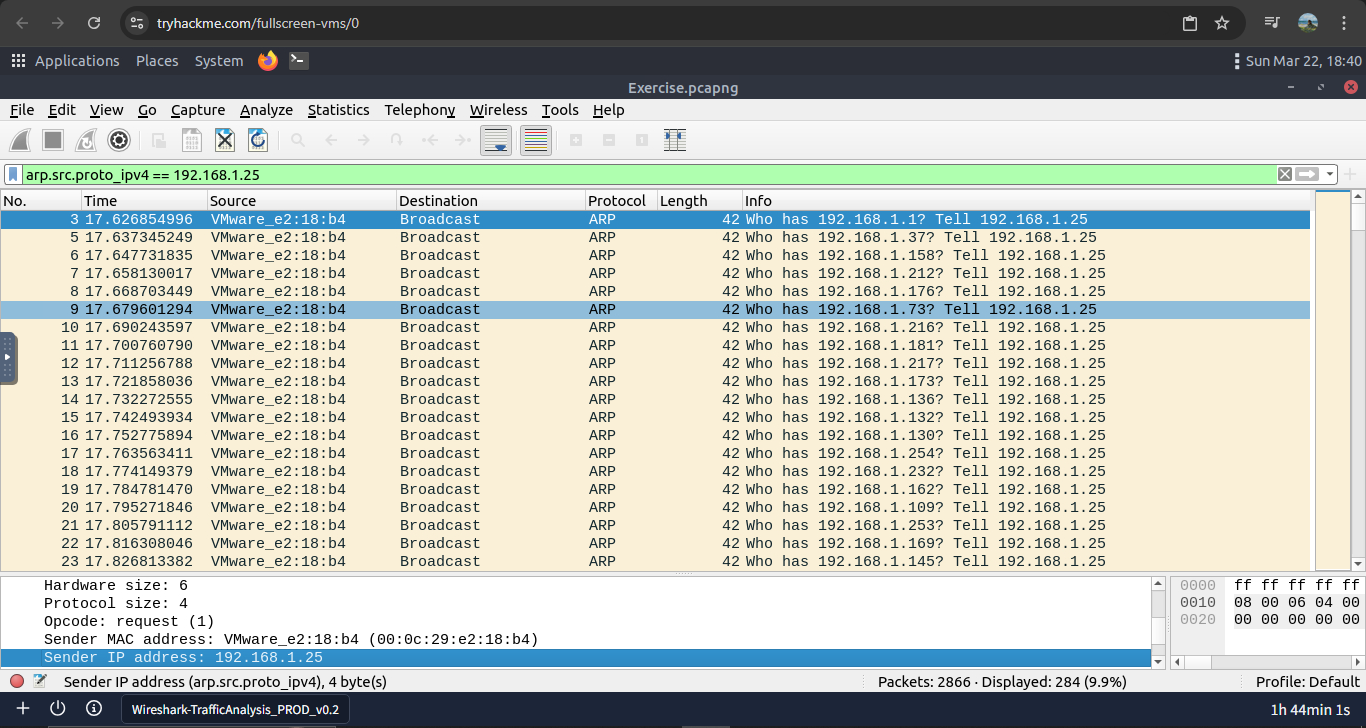
Task: Click the Profile: Default selector
Action: coord(1307,681)
